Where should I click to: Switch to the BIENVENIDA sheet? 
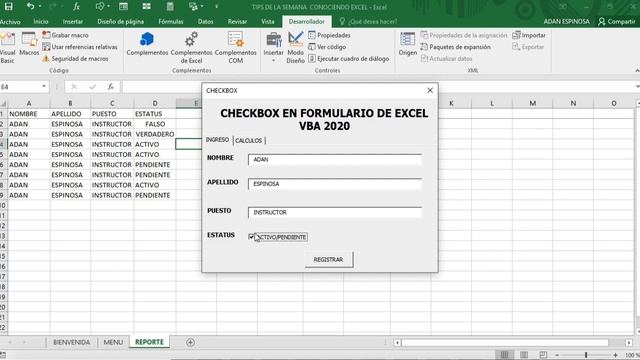point(71,342)
